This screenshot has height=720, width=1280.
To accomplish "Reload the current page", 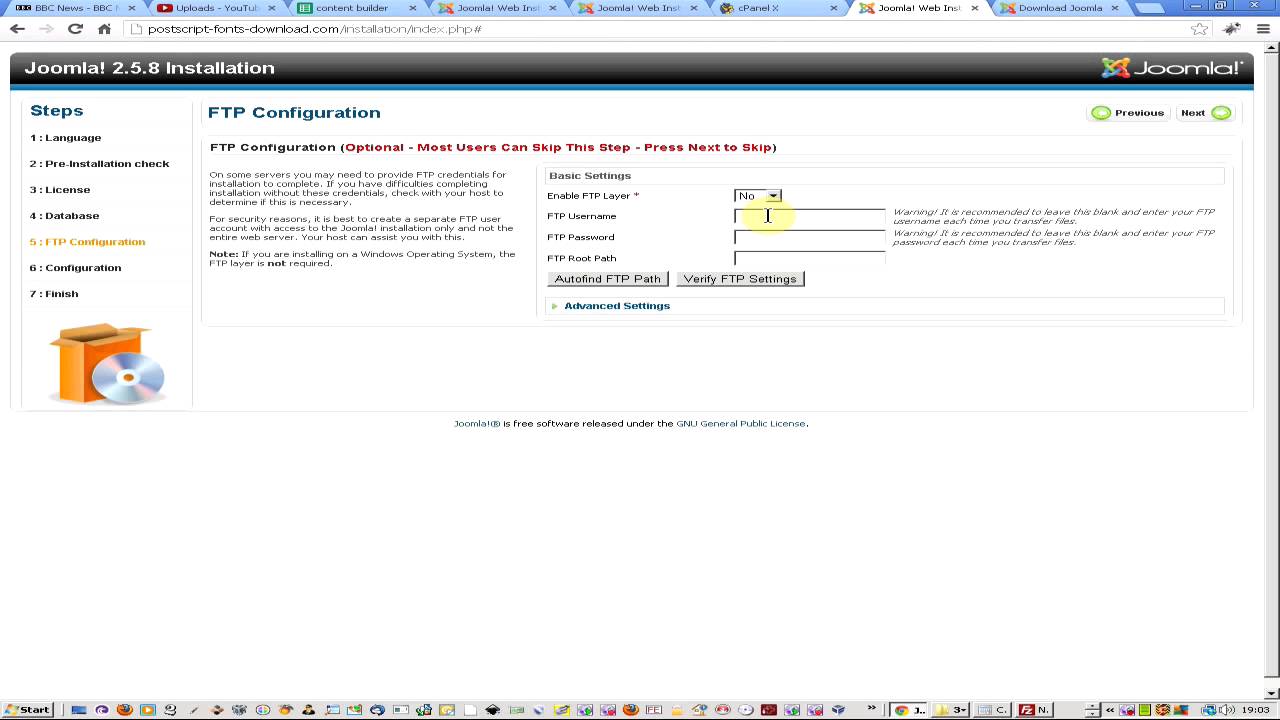I will click(x=75, y=29).
